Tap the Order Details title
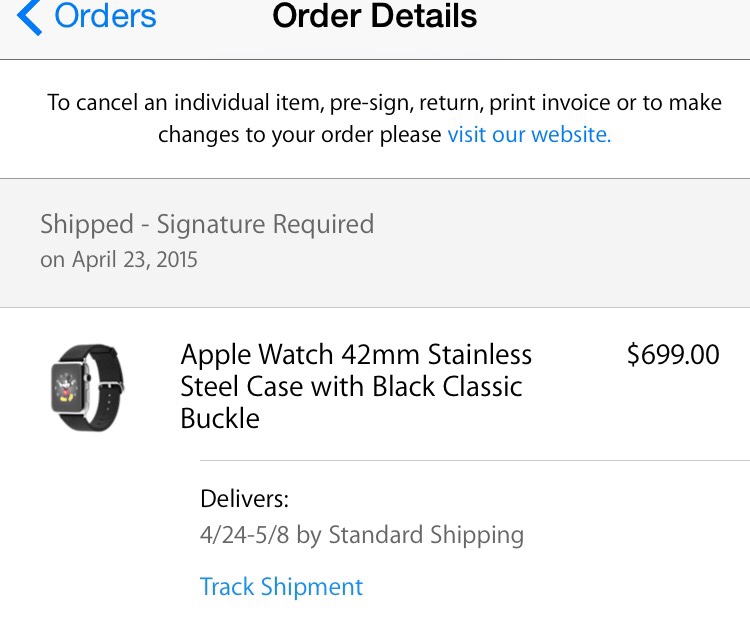Screen dimensions: 750x622 375,17
